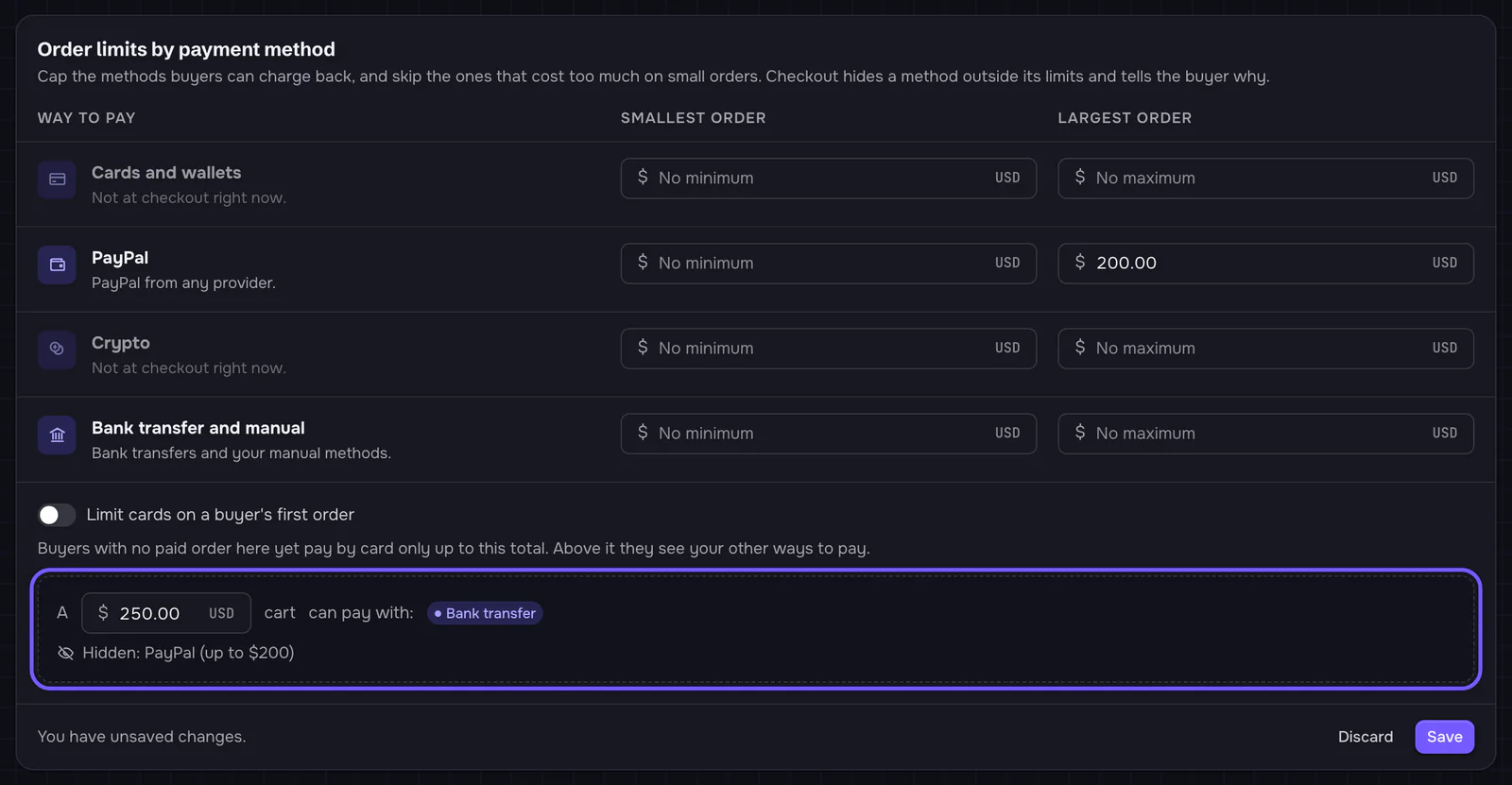Screen dimensions: 1512x785
Task: Click the Bank transfer method chip
Action: pyautogui.click(x=485, y=613)
